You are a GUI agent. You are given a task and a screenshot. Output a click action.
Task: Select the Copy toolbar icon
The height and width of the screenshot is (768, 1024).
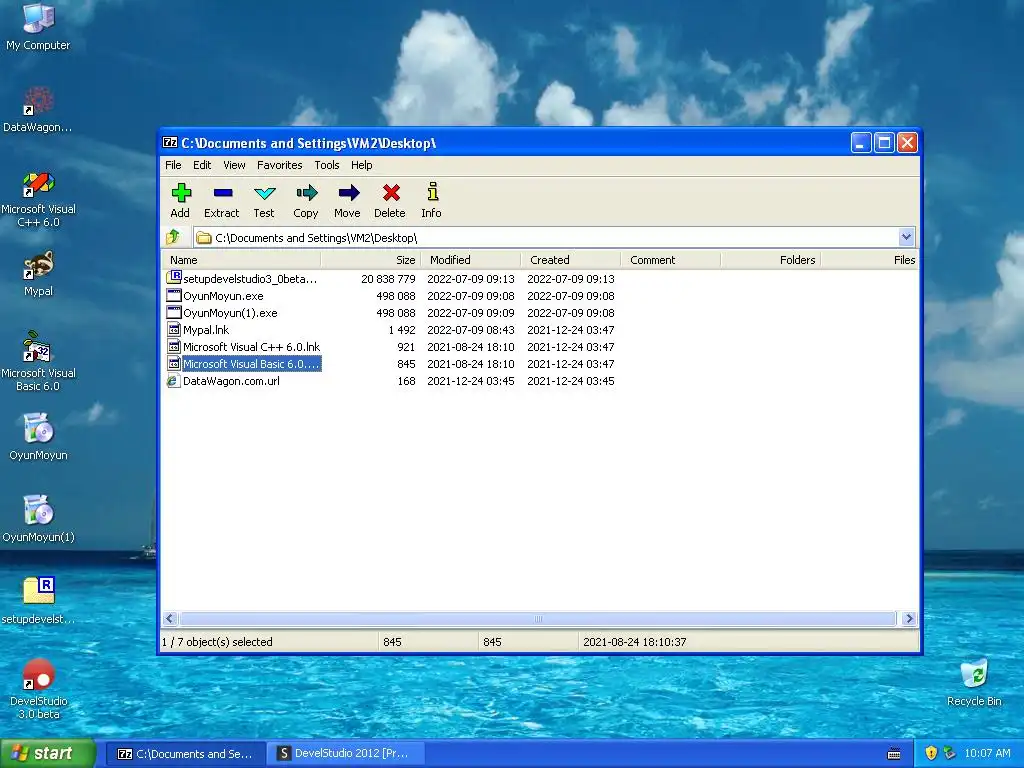(306, 193)
